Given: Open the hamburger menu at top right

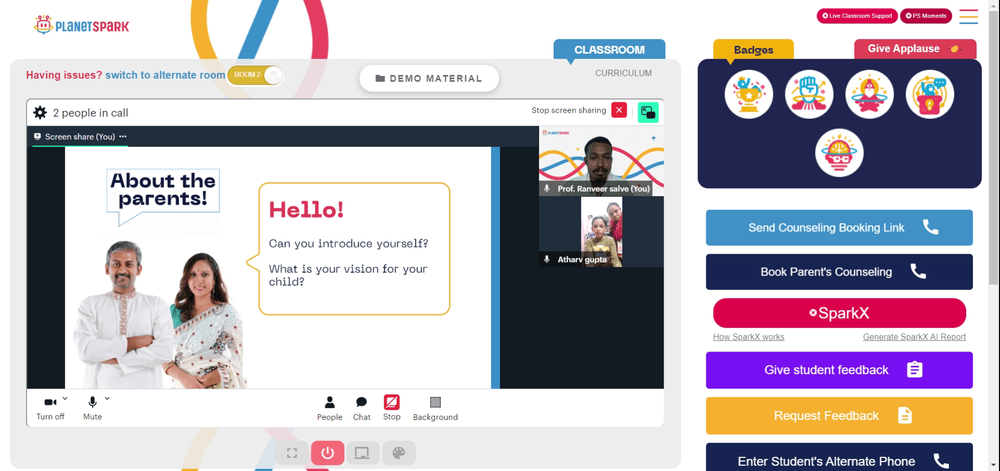Looking at the screenshot, I should coord(968,17).
